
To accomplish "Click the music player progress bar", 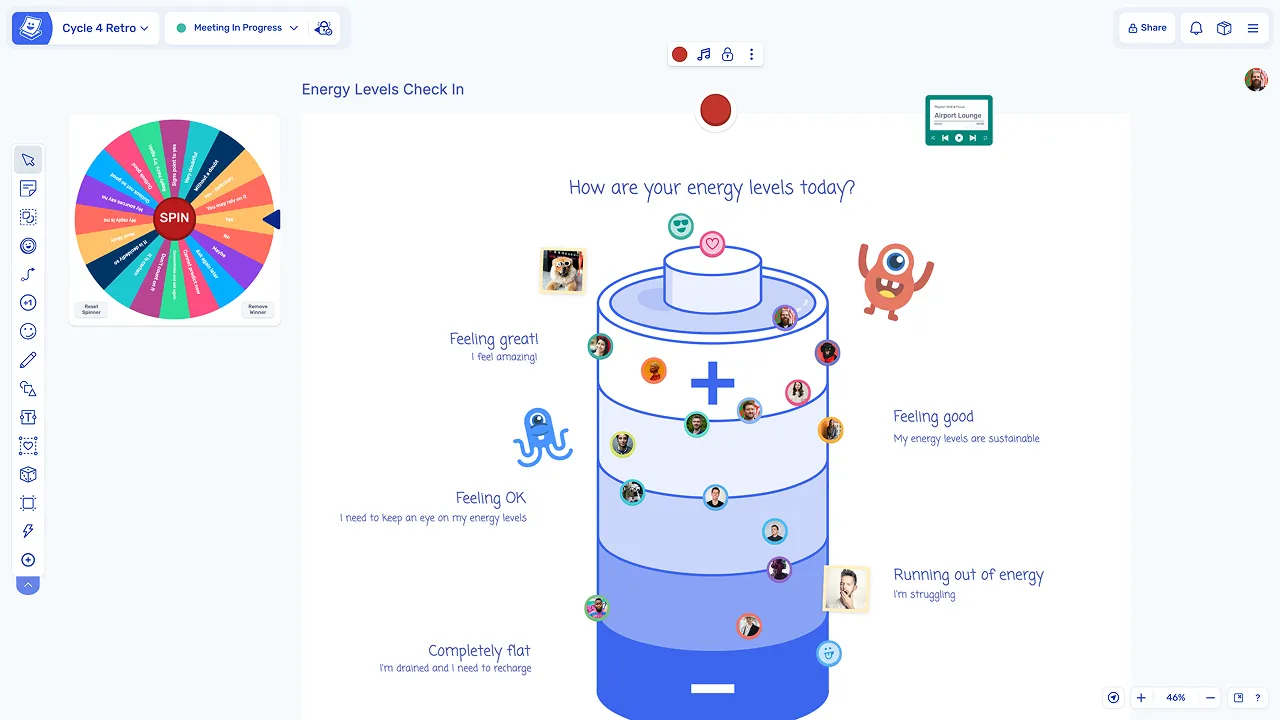I will point(959,121).
